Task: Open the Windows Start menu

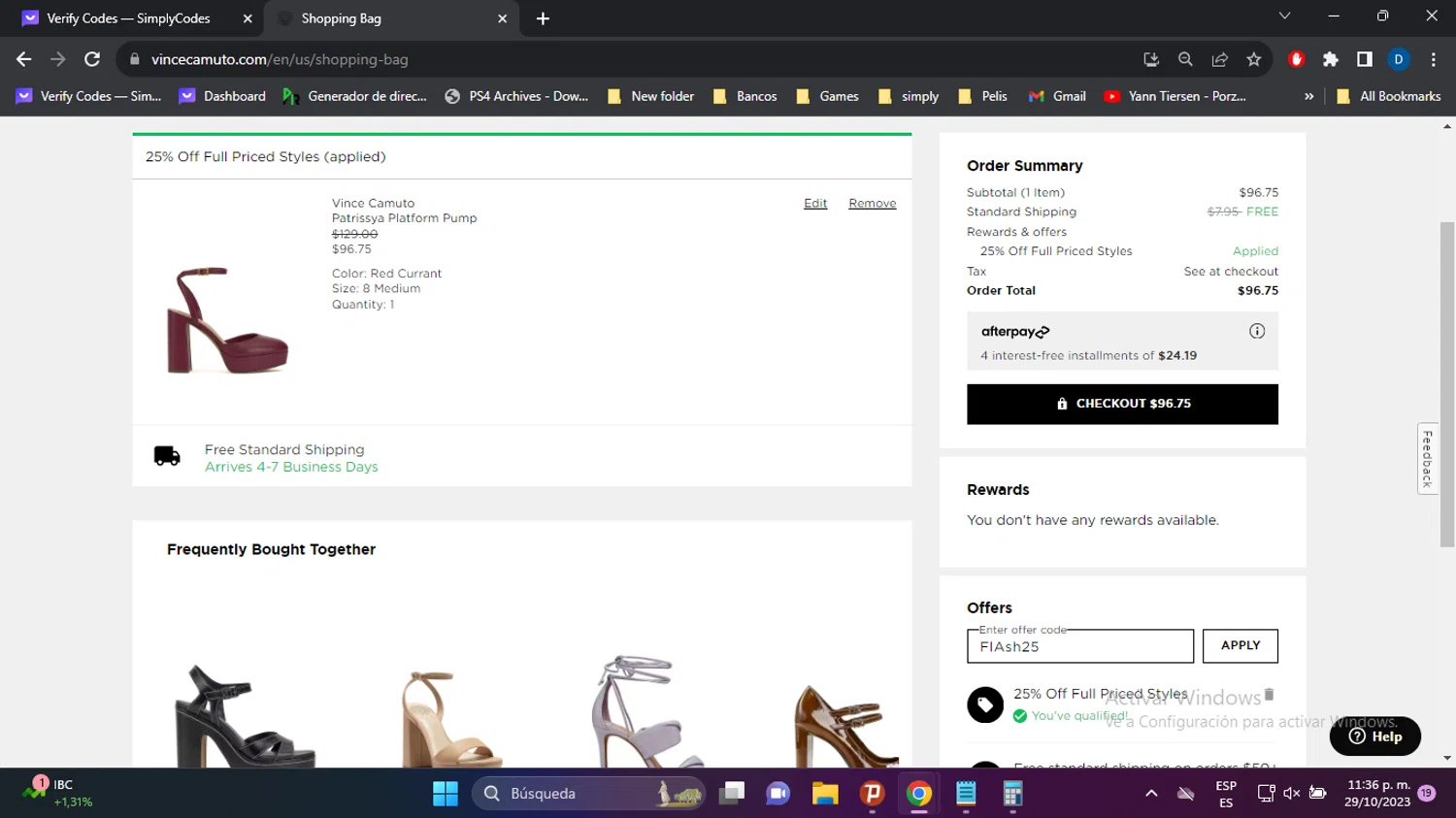Action: (446, 794)
